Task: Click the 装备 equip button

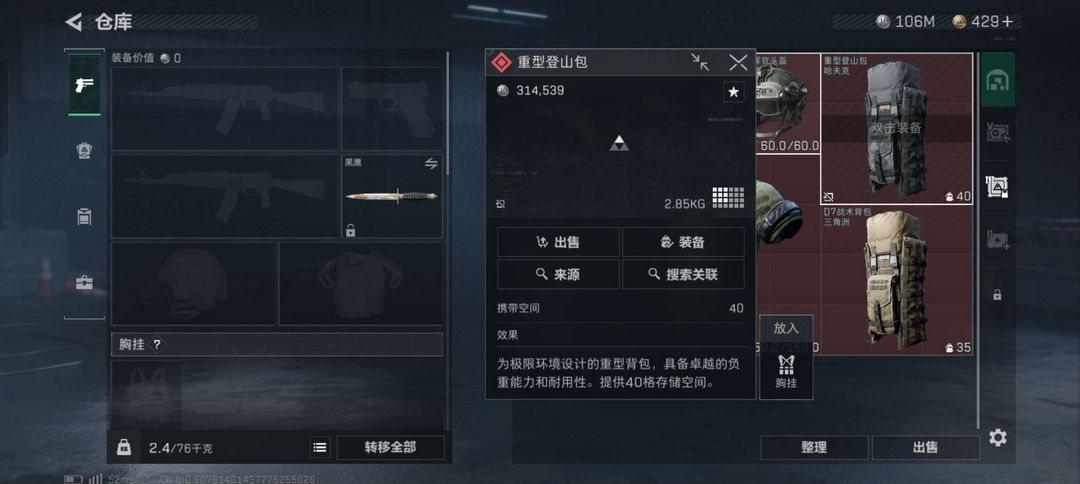Action: (683, 242)
